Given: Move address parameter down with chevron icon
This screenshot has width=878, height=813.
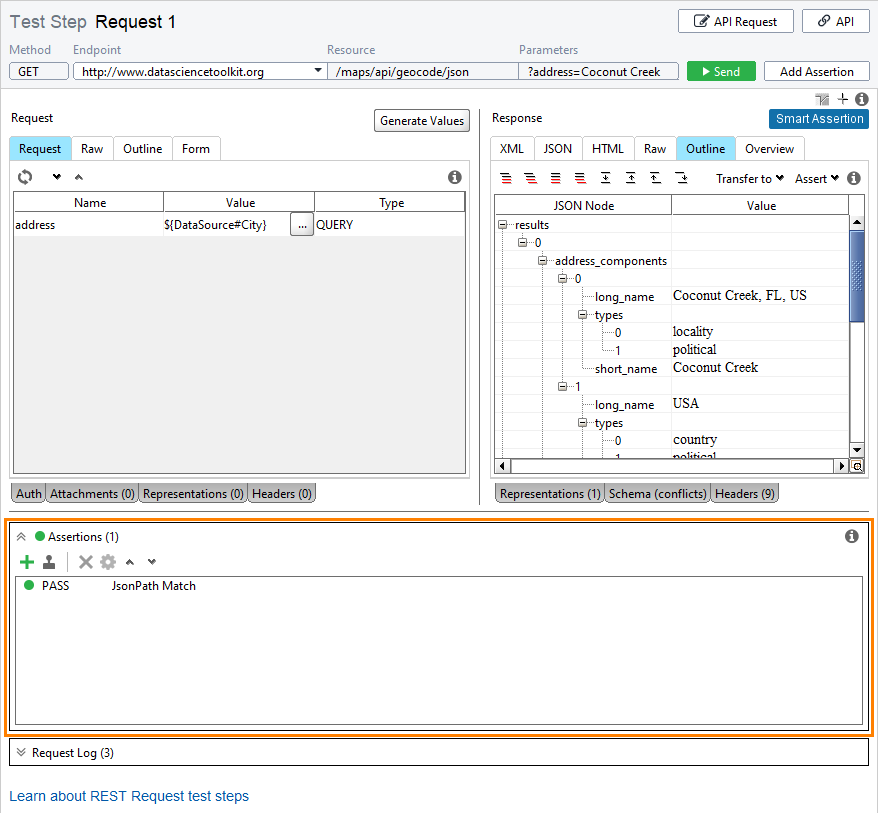Looking at the screenshot, I should (x=57, y=177).
